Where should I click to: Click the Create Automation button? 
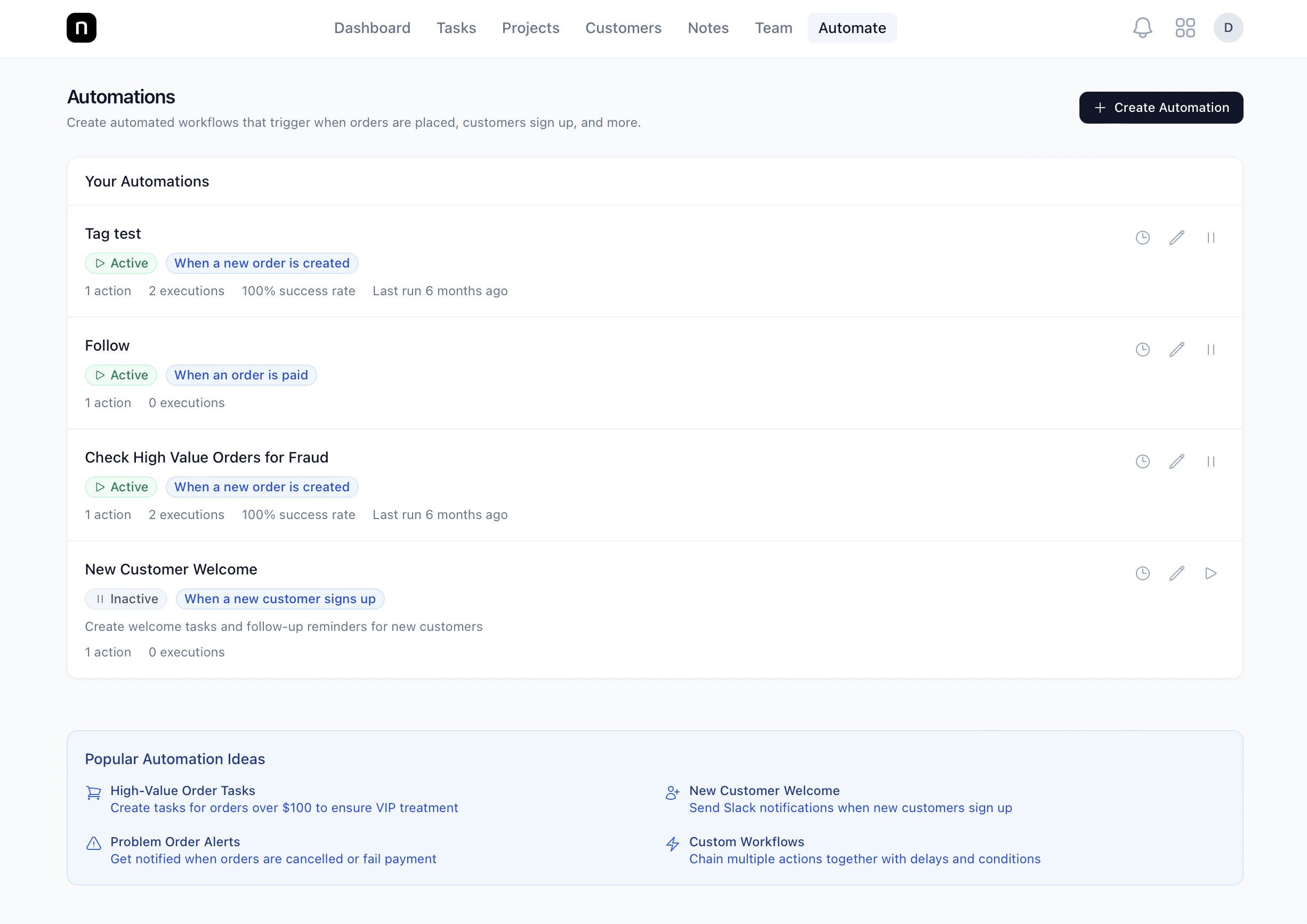coord(1161,108)
